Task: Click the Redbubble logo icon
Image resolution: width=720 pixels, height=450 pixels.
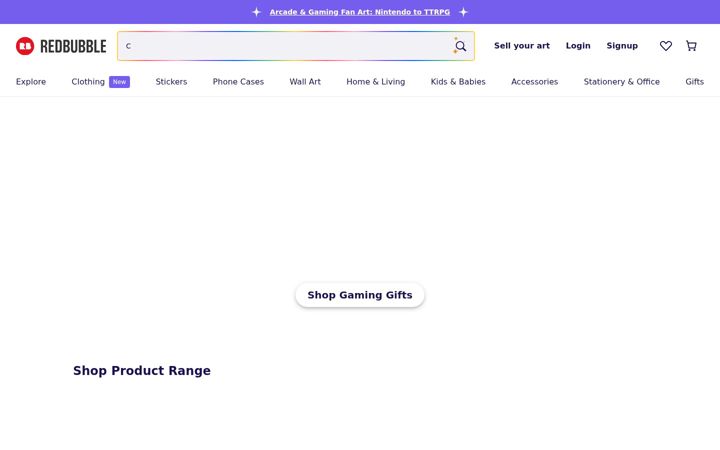Action: click(x=25, y=46)
